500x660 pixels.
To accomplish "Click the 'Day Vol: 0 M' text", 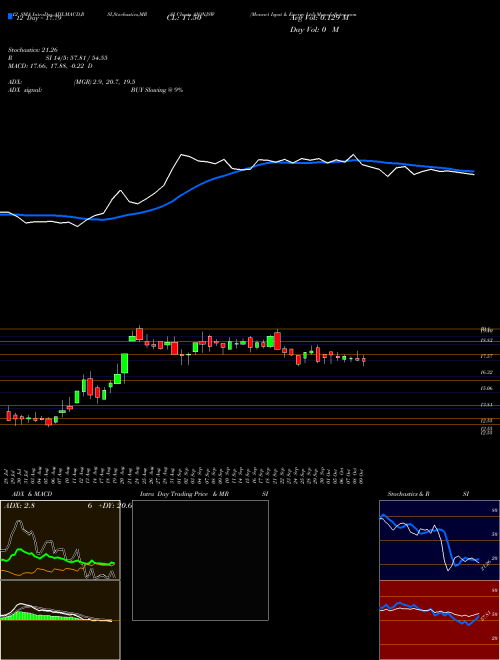I will pos(314,30).
